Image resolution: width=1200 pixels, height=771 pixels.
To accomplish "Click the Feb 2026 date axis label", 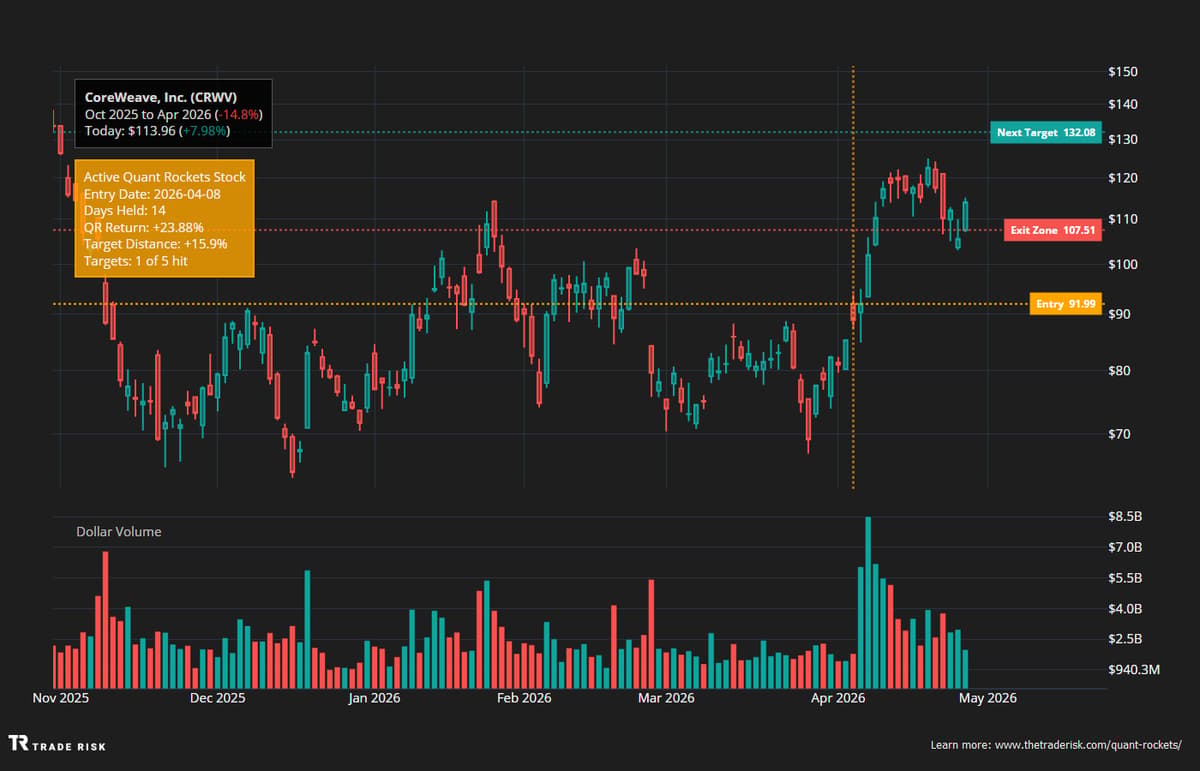I will (x=524, y=698).
